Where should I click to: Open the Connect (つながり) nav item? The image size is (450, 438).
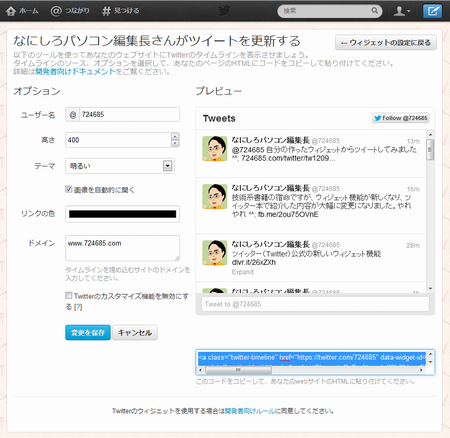[70, 11]
